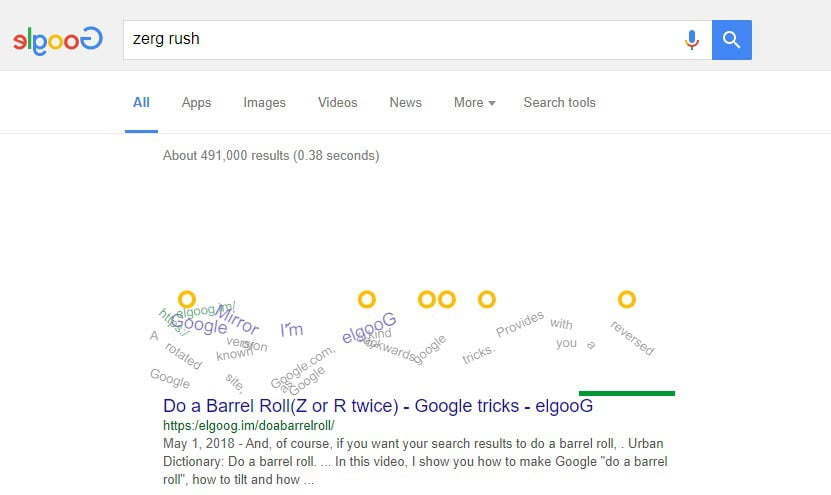The height and width of the screenshot is (495, 831).
Task: Select the All results tab
Action: (x=141, y=102)
